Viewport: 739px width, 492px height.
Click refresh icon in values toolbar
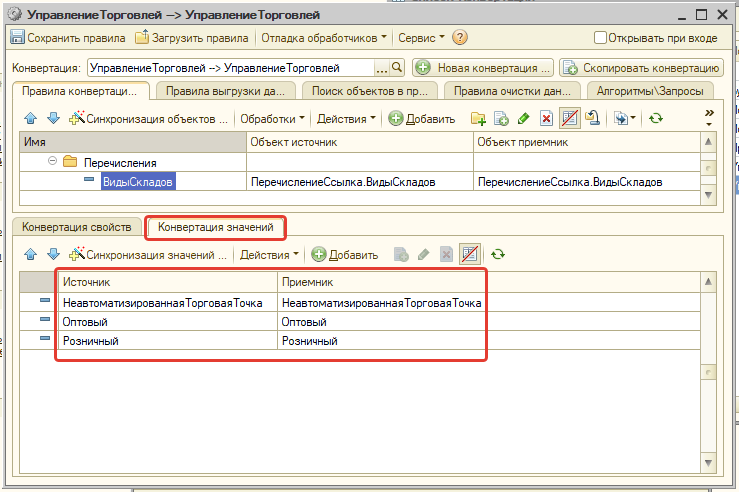tap(498, 254)
